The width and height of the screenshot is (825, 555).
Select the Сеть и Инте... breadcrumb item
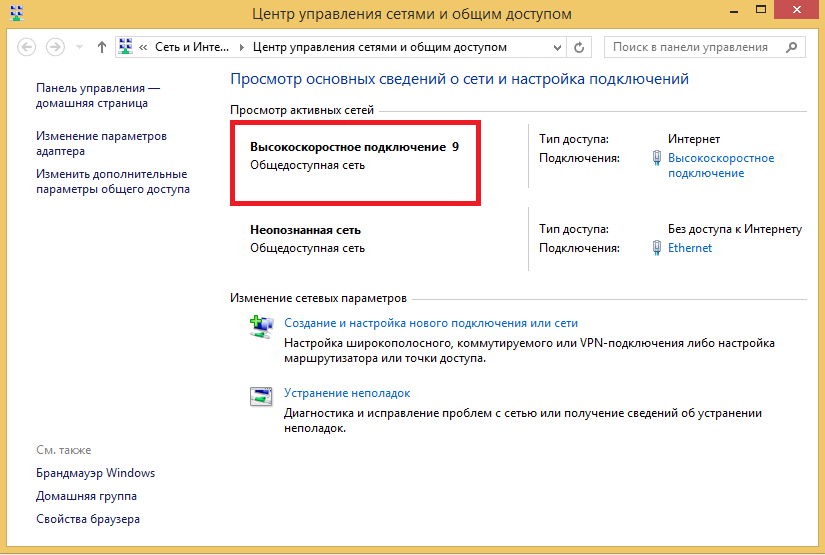[193, 47]
